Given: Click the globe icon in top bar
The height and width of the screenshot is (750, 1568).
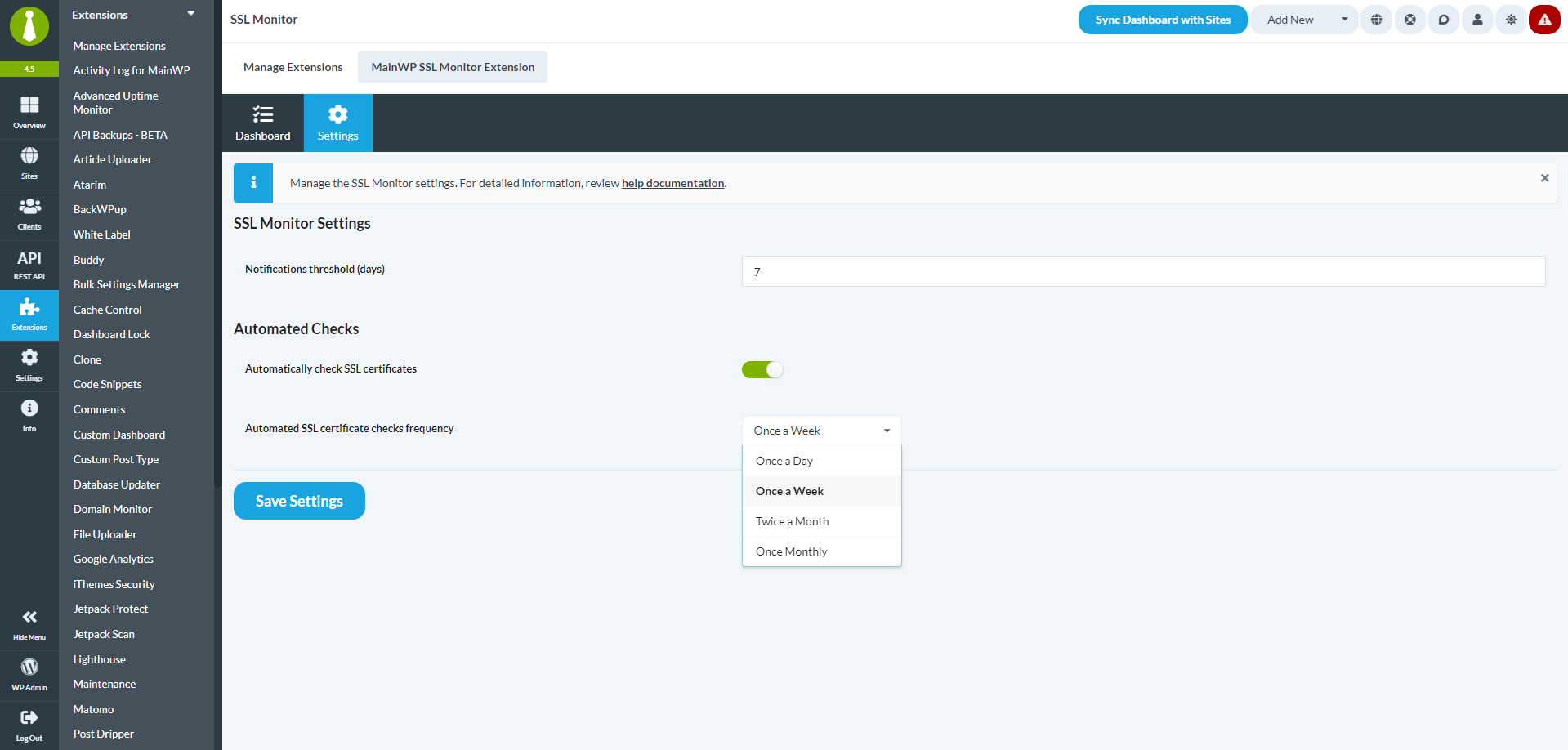Looking at the screenshot, I should [1377, 20].
